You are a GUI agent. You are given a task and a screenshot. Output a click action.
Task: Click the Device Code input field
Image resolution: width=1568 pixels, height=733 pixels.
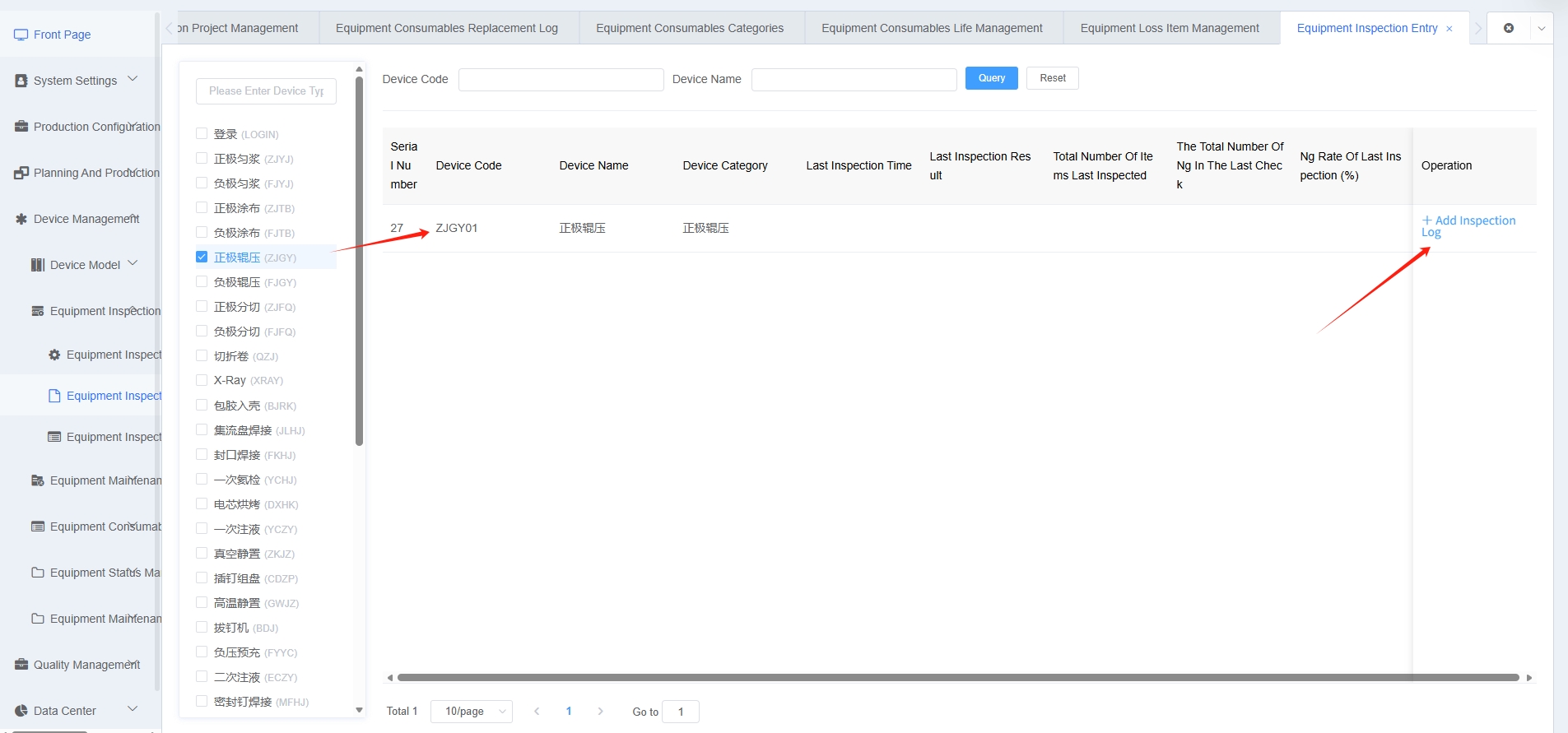point(561,79)
